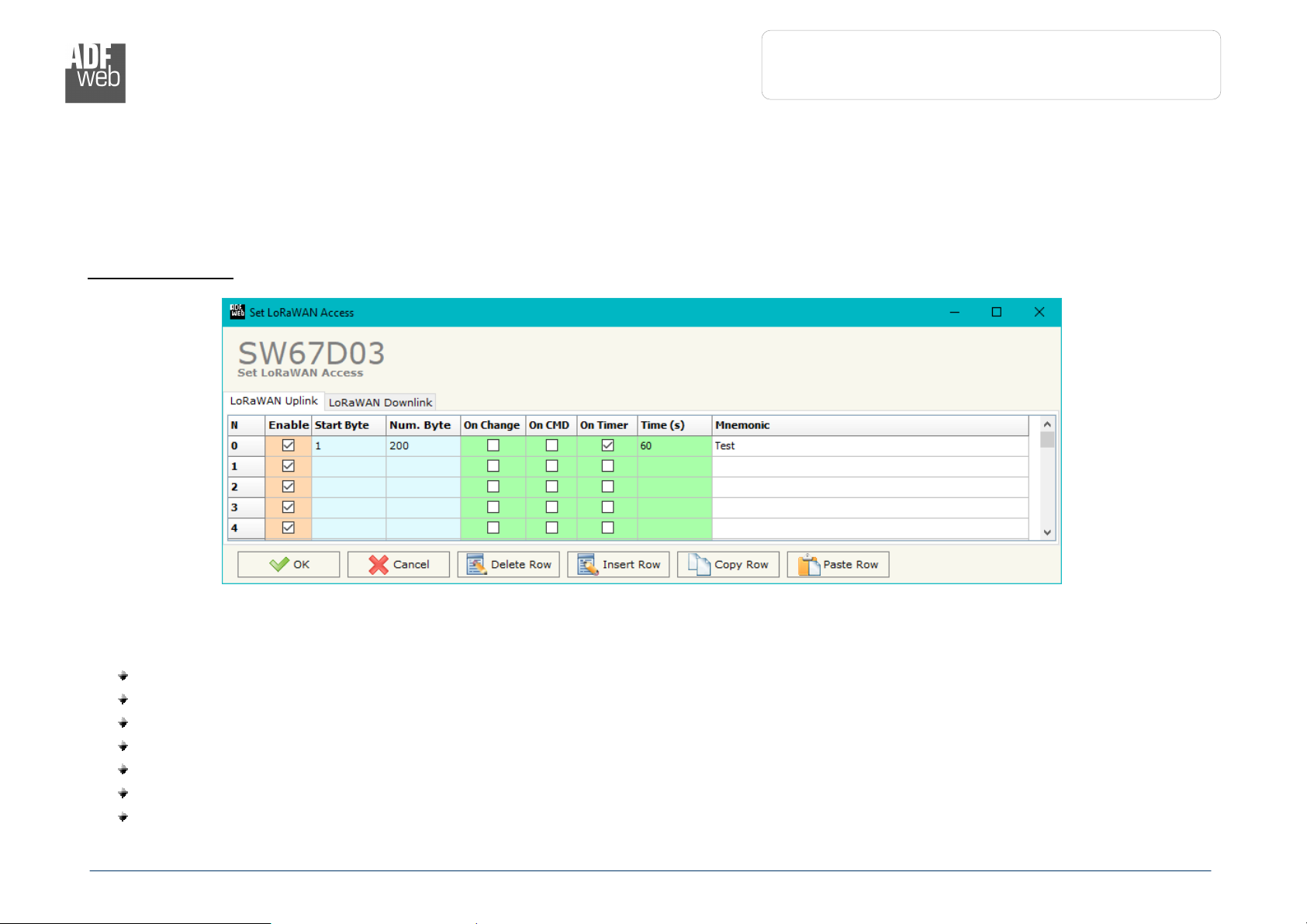Click the Paste Row button
Image resolution: width=1307 pixels, height=924 pixels.
838,565
